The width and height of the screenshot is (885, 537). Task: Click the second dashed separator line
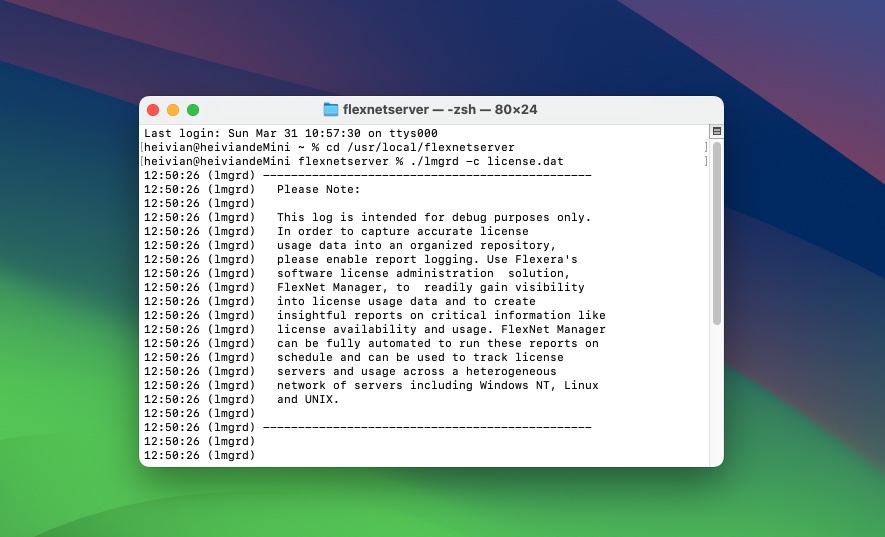(x=426, y=427)
